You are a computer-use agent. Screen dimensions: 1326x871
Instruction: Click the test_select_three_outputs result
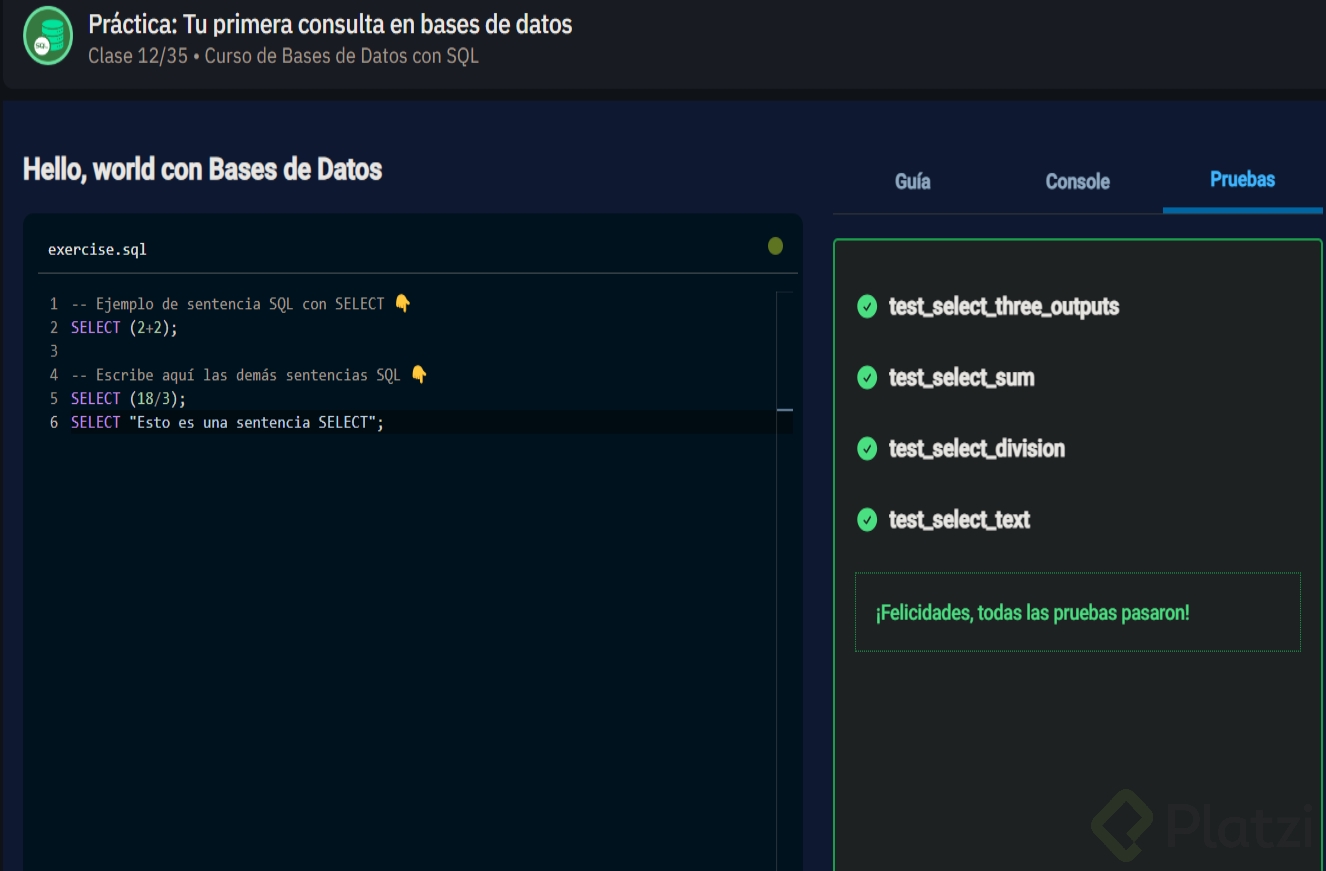point(1003,306)
